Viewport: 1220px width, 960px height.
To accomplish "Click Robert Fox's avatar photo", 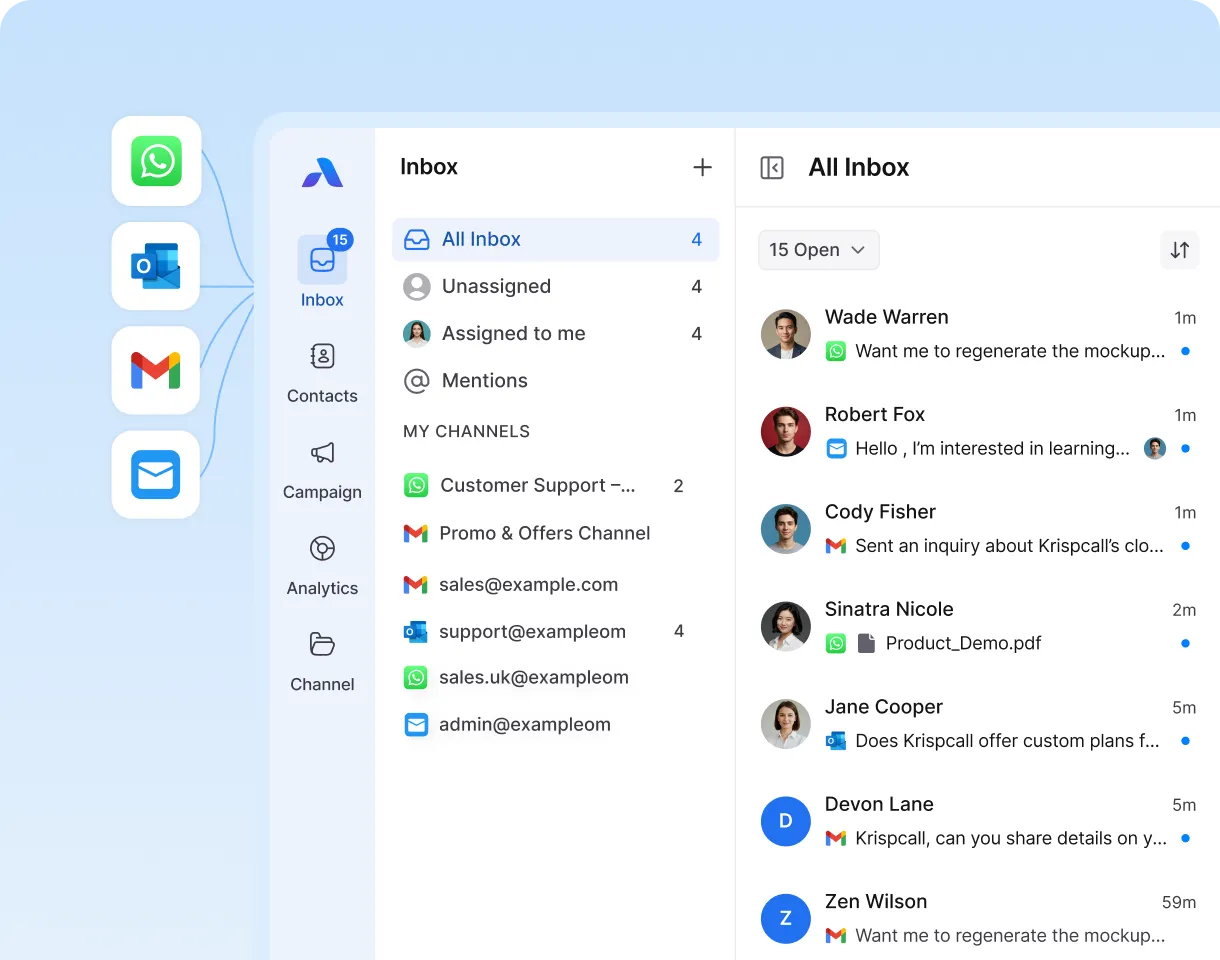I will coord(785,431).
